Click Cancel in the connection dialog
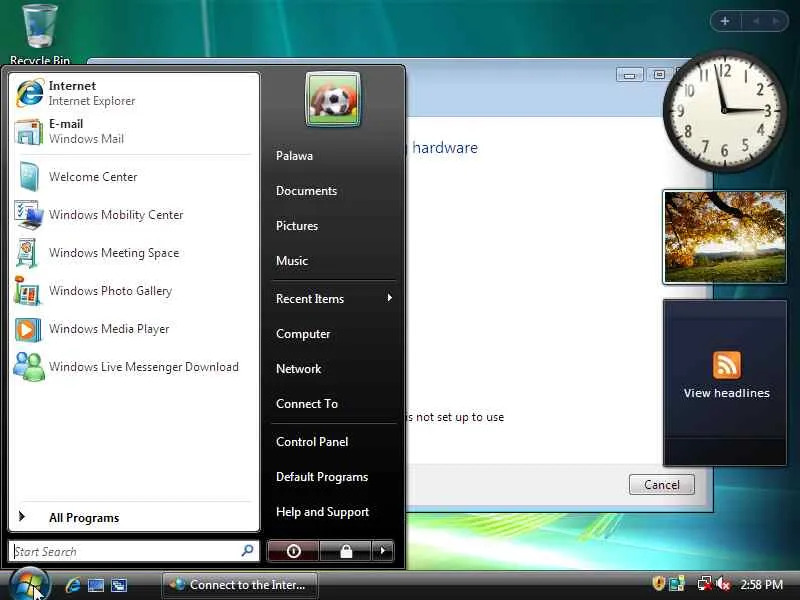The height and width of the screenshot is (600, 800). point(662,484)
